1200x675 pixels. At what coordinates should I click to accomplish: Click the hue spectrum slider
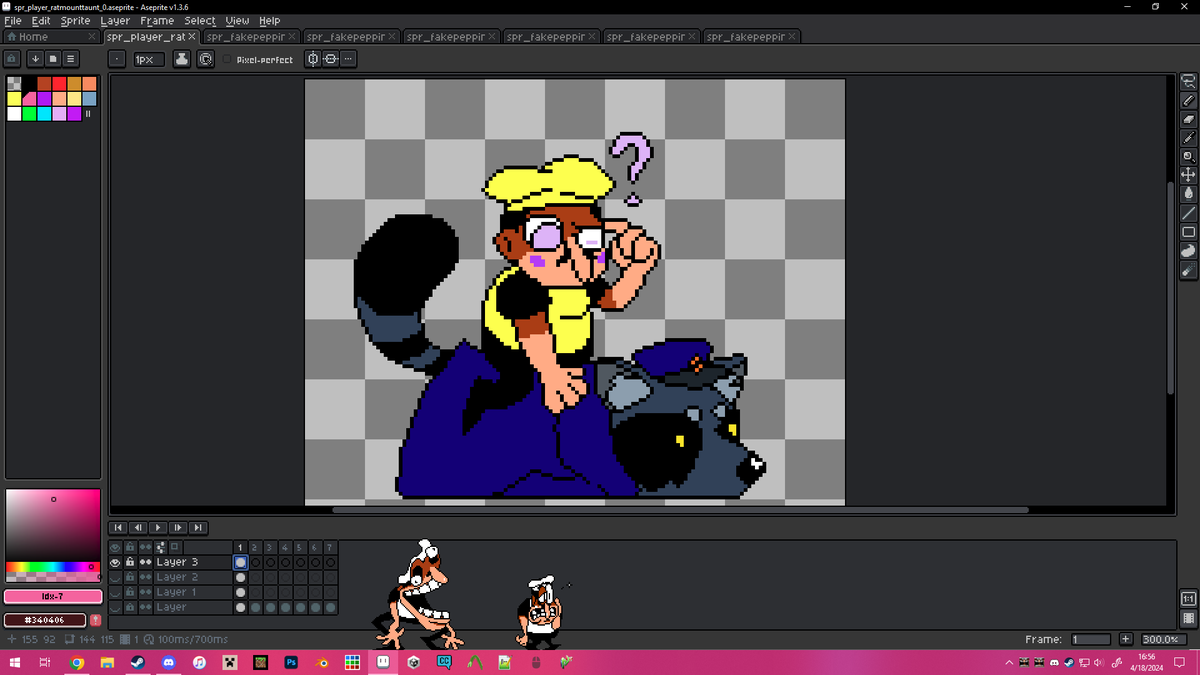pos(52,567)
